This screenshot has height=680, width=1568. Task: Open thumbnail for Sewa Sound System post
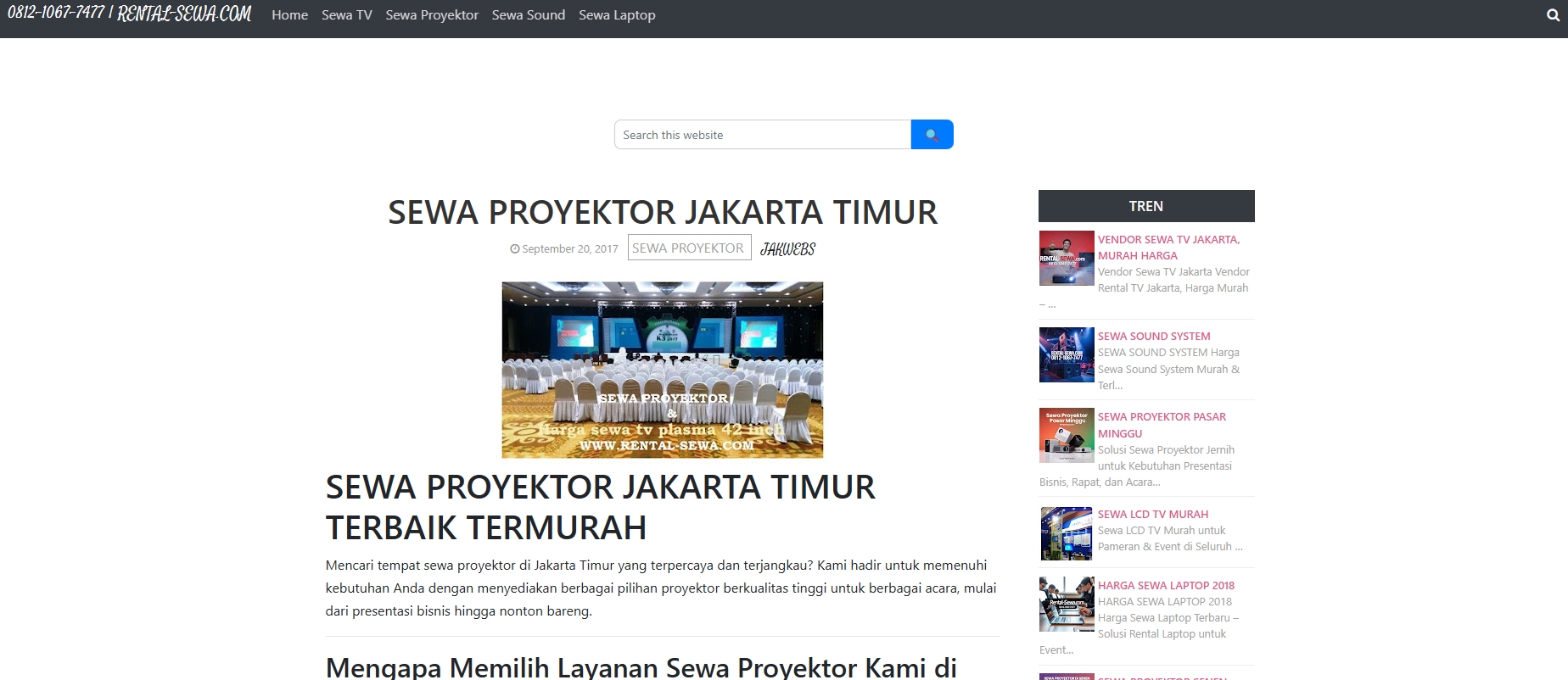tap(1067, 354)
